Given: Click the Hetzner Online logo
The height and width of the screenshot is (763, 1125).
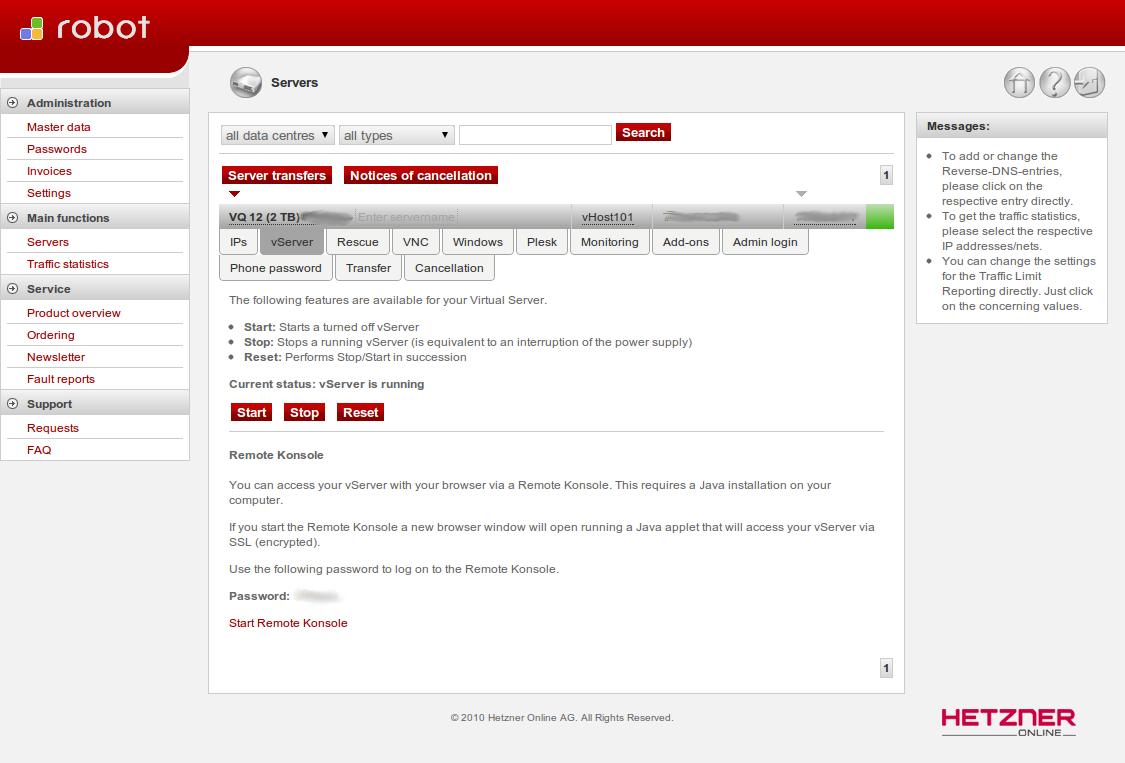Looking at the screenshot, I should coord(1008,722).
